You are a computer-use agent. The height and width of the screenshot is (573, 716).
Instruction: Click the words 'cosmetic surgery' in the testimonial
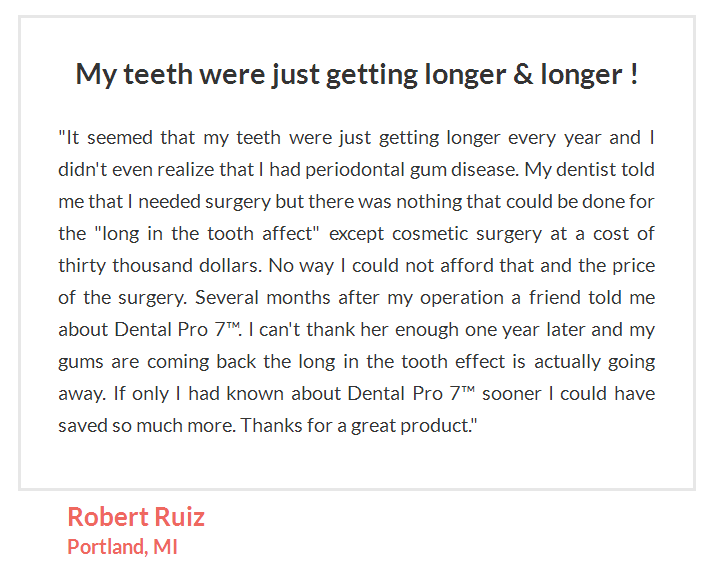467,234
